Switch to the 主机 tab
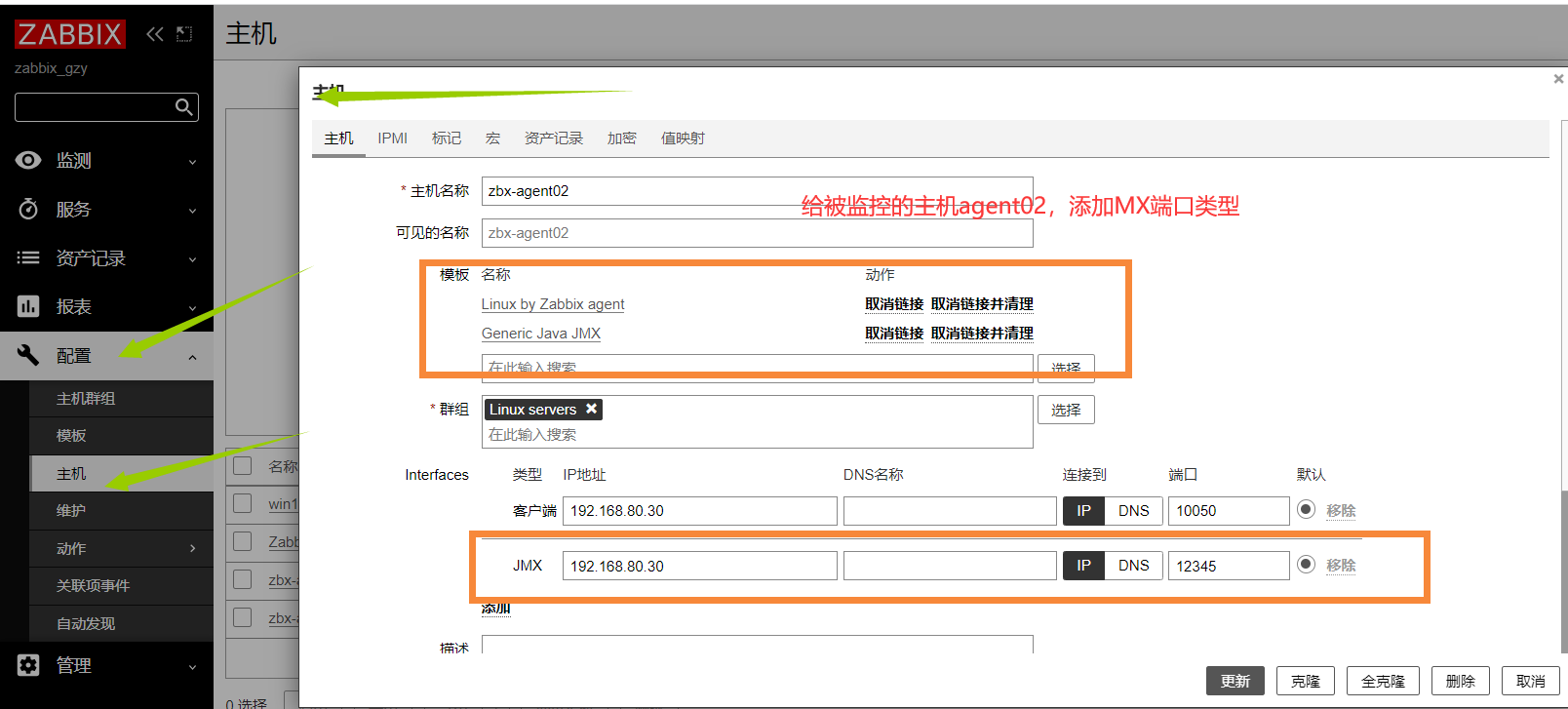Viewport: 1568px width, 709px height. [x=338, y=138]
